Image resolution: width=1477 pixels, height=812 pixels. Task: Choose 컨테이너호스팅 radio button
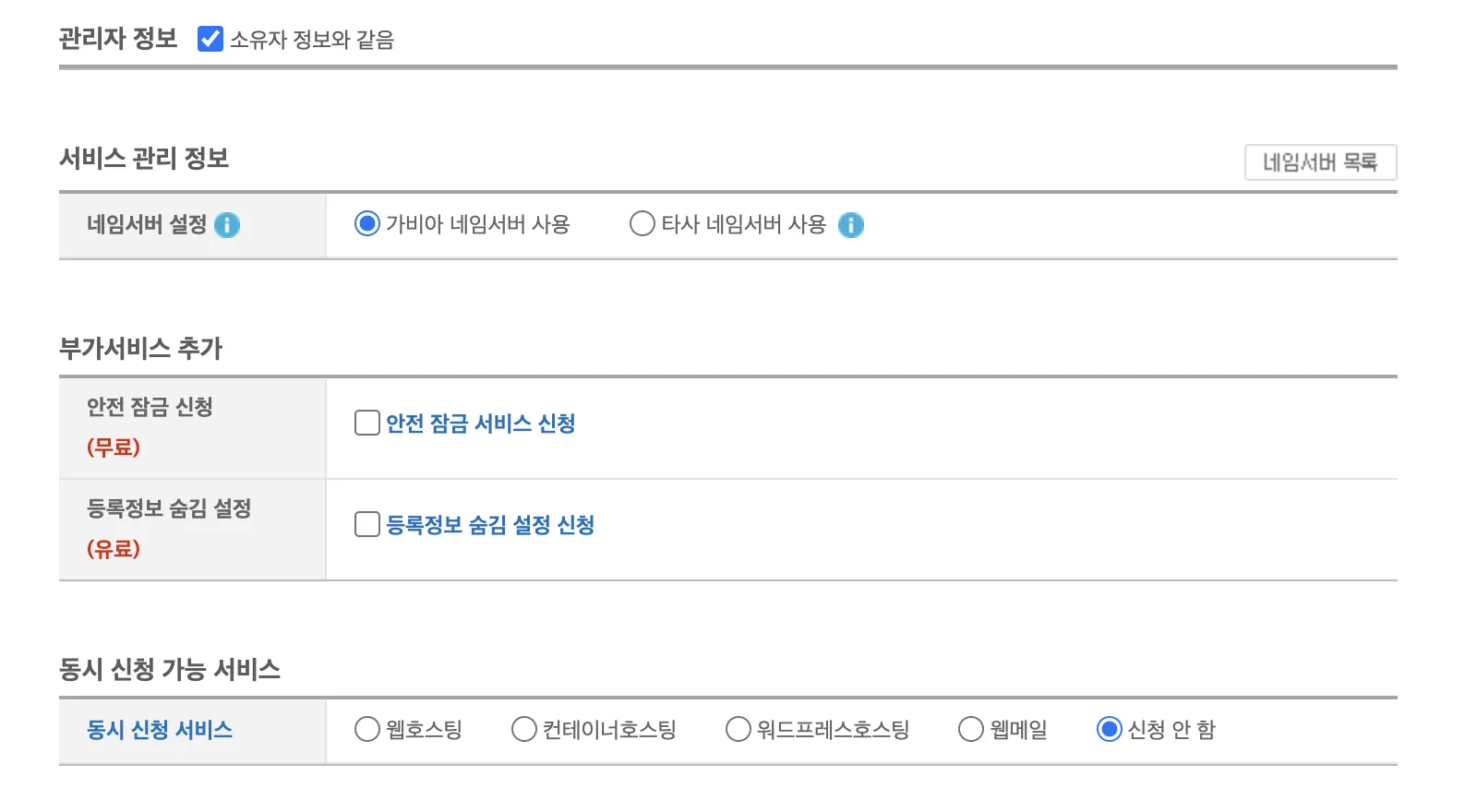tap(524, 729)
